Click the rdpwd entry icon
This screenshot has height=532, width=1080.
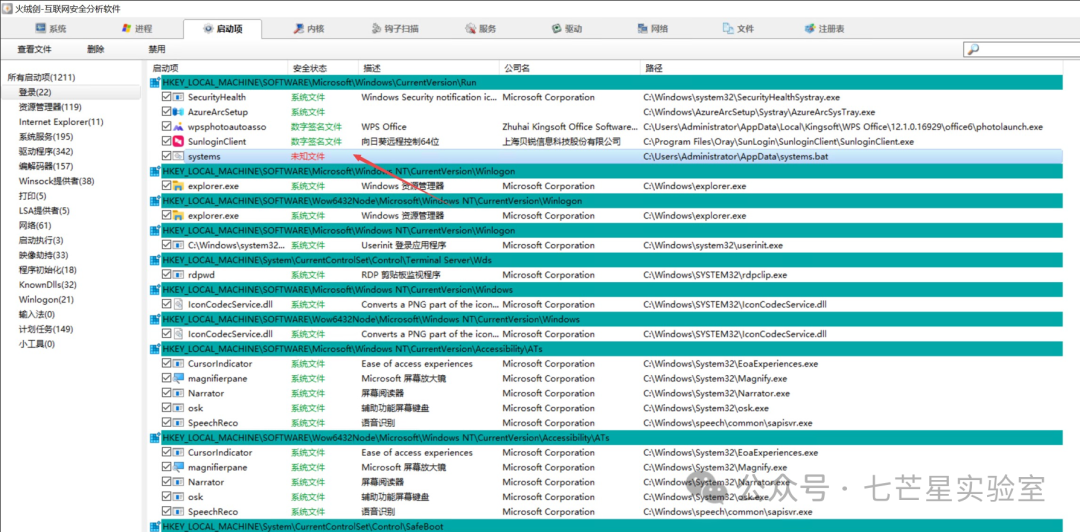(x=178, y=275)
